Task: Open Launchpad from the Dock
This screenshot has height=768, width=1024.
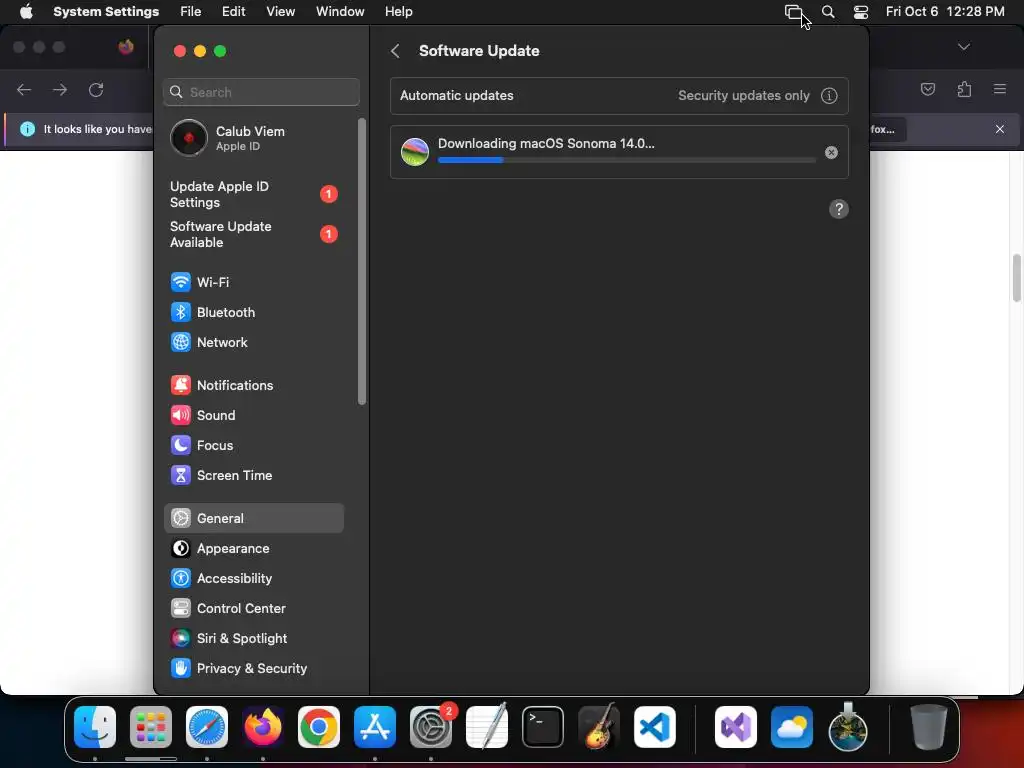Action: (x=151, y=727)
